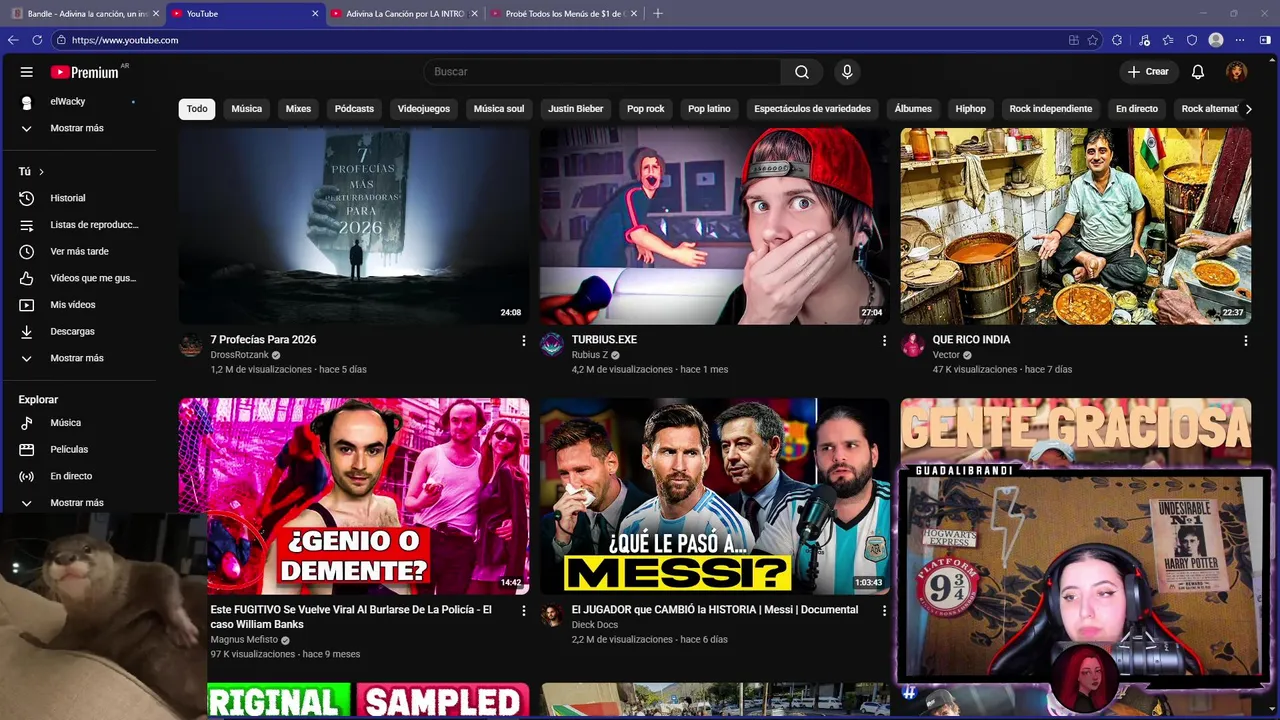Click the Crear button
Image resolution: width=1280 pixels, height=720 pixels.
1148,72
